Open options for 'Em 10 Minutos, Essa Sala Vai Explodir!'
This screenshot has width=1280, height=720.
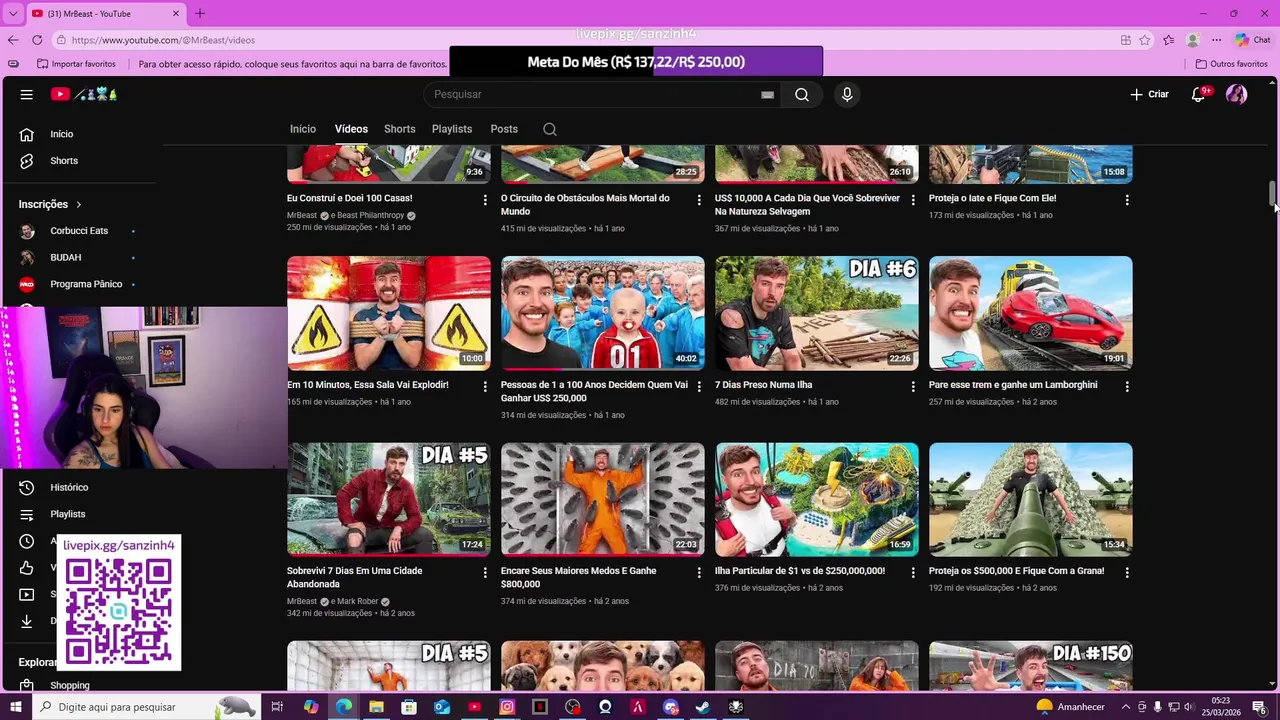[x=485, y=386]
